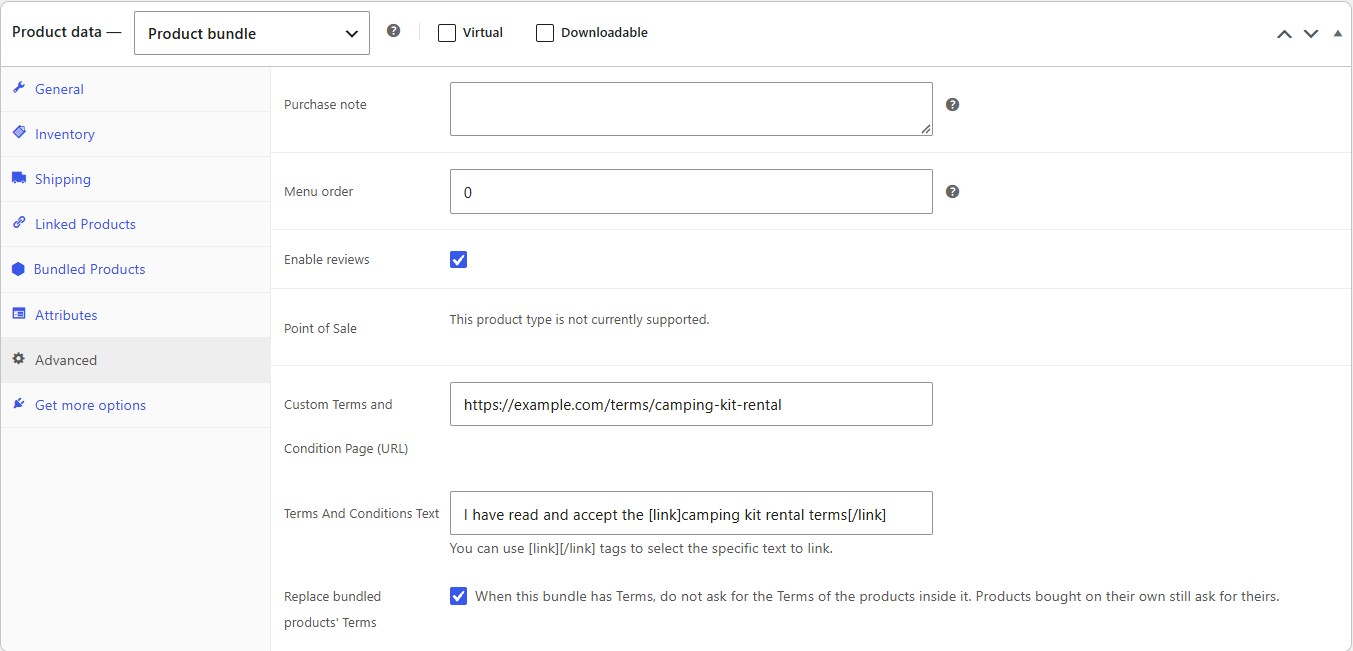The image size is (1353, 651).
Task: Open the Inventory tab
Action: (135, 134)
